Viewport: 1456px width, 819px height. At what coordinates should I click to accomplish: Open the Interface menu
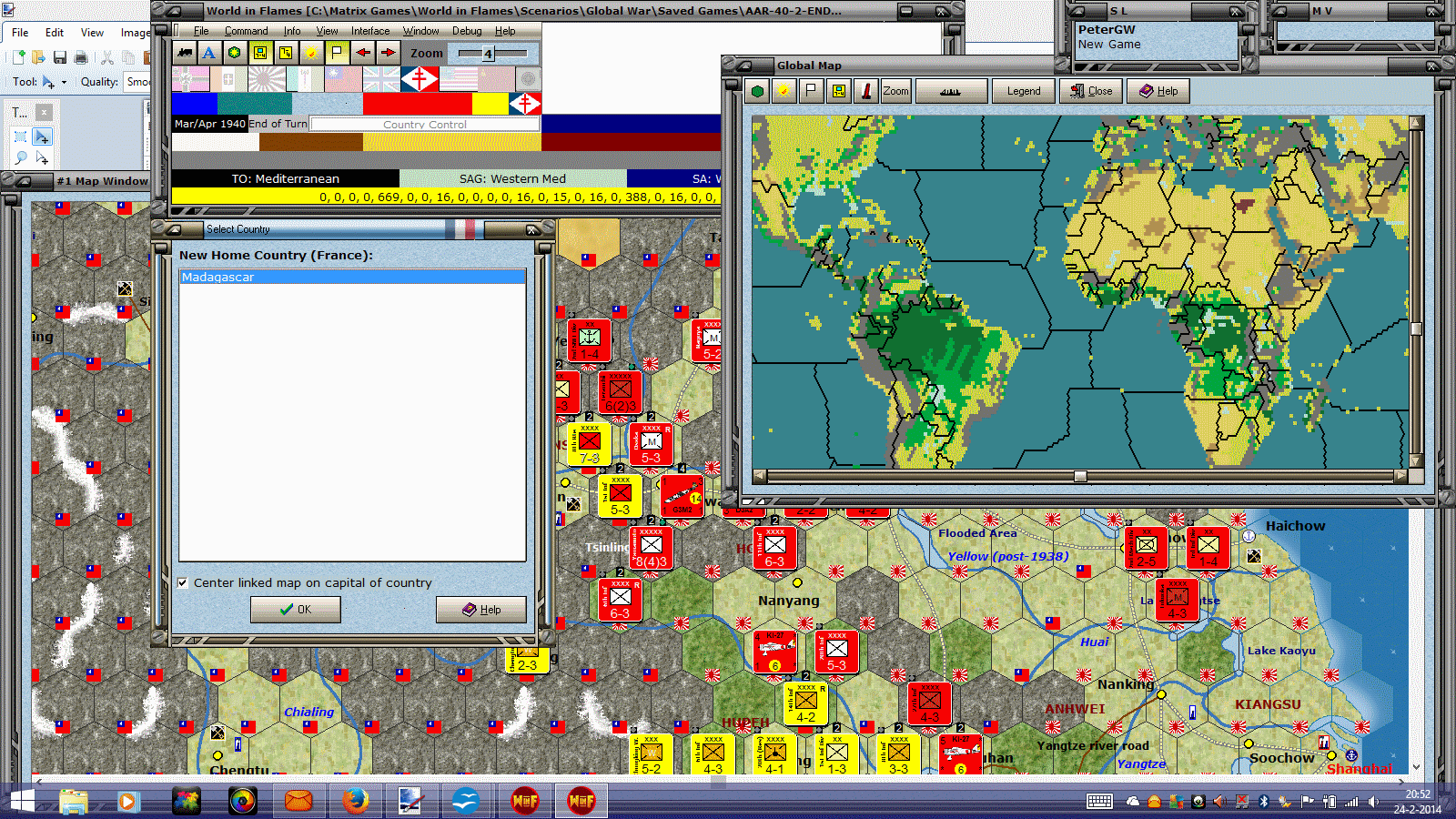click(370, 31)
